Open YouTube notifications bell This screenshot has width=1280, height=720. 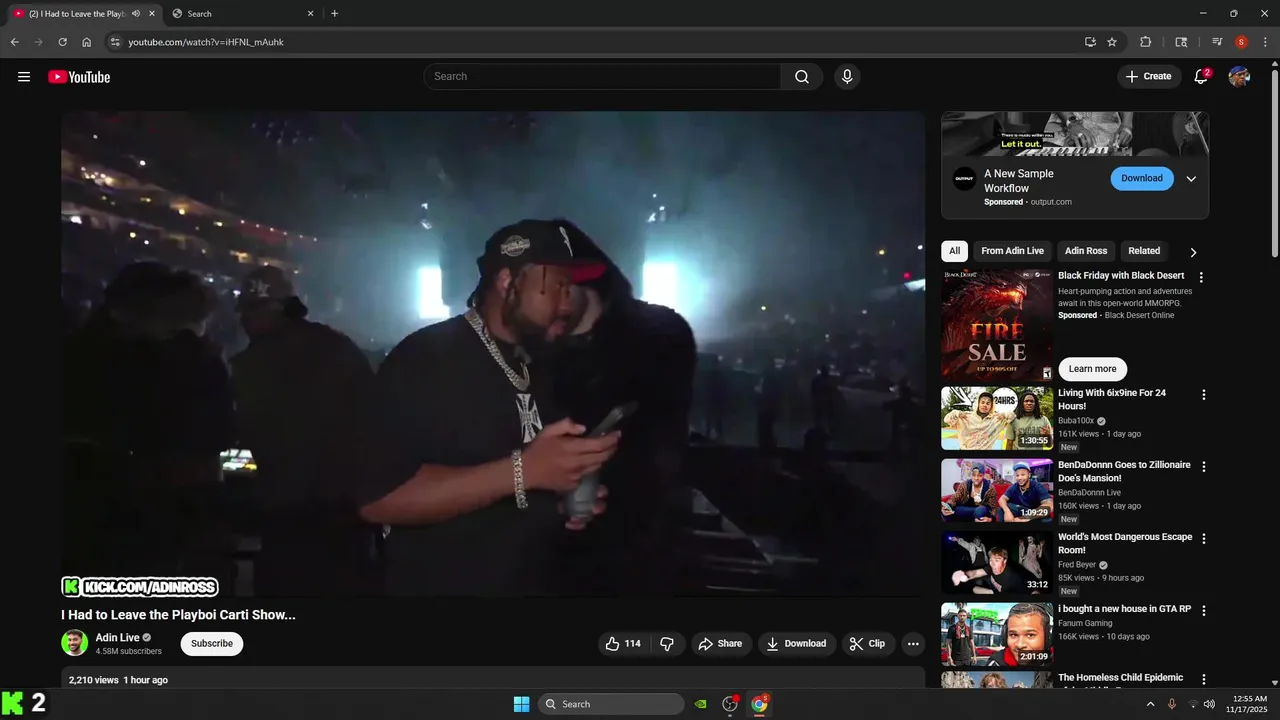[1201, 77]
